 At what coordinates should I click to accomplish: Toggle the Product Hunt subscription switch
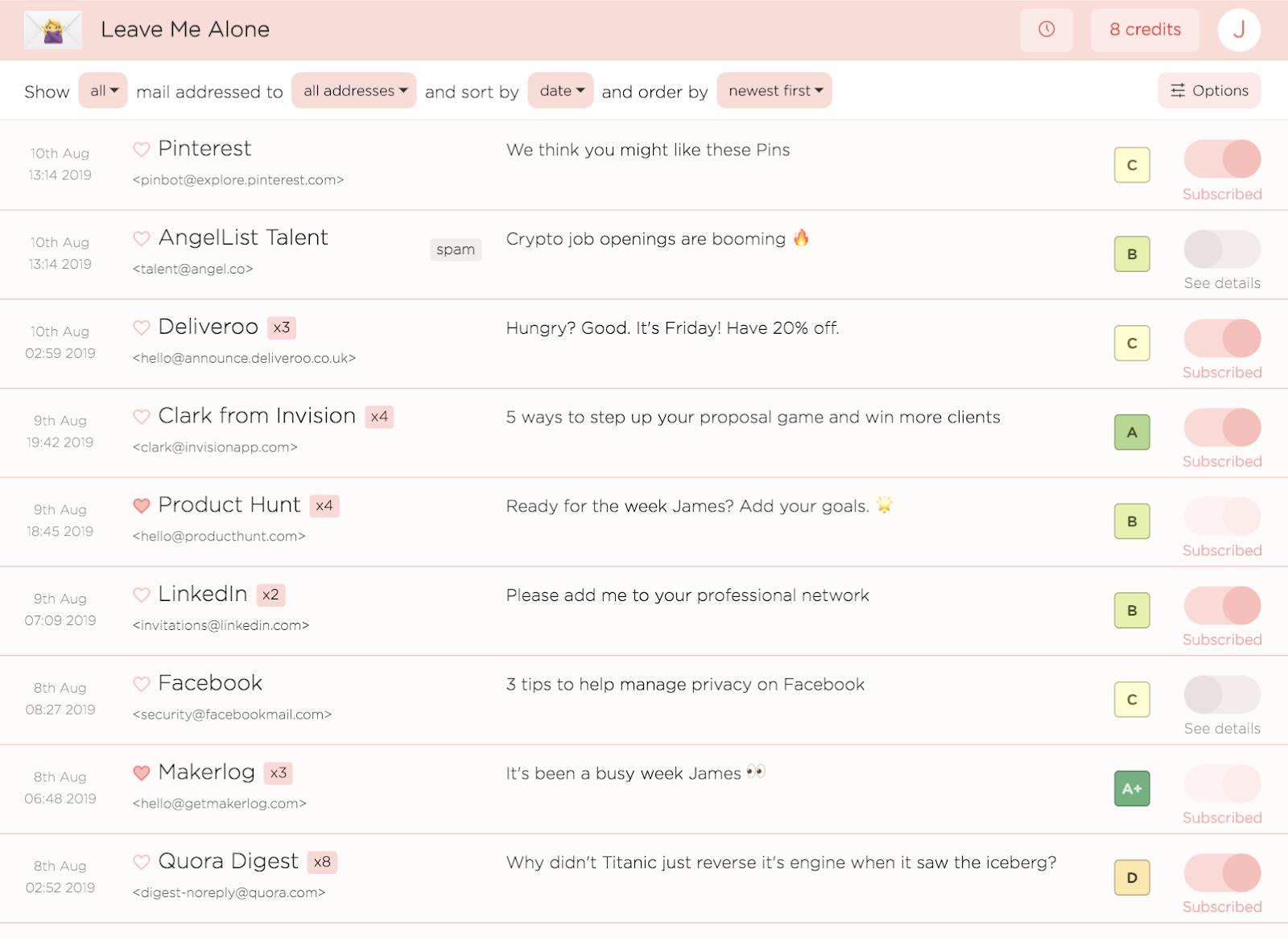[1222, 516]
